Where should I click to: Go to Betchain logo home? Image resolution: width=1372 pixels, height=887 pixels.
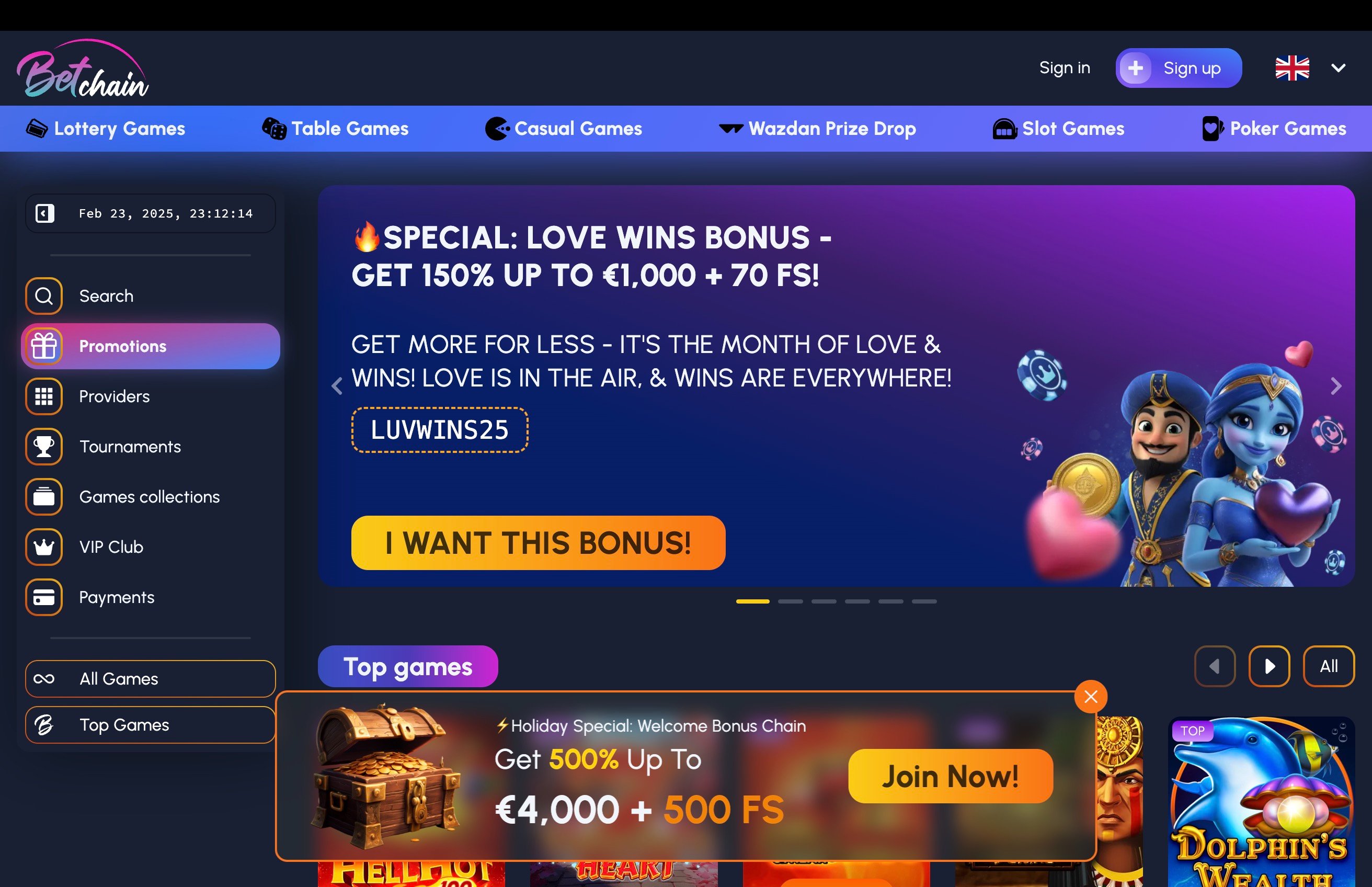83,69
